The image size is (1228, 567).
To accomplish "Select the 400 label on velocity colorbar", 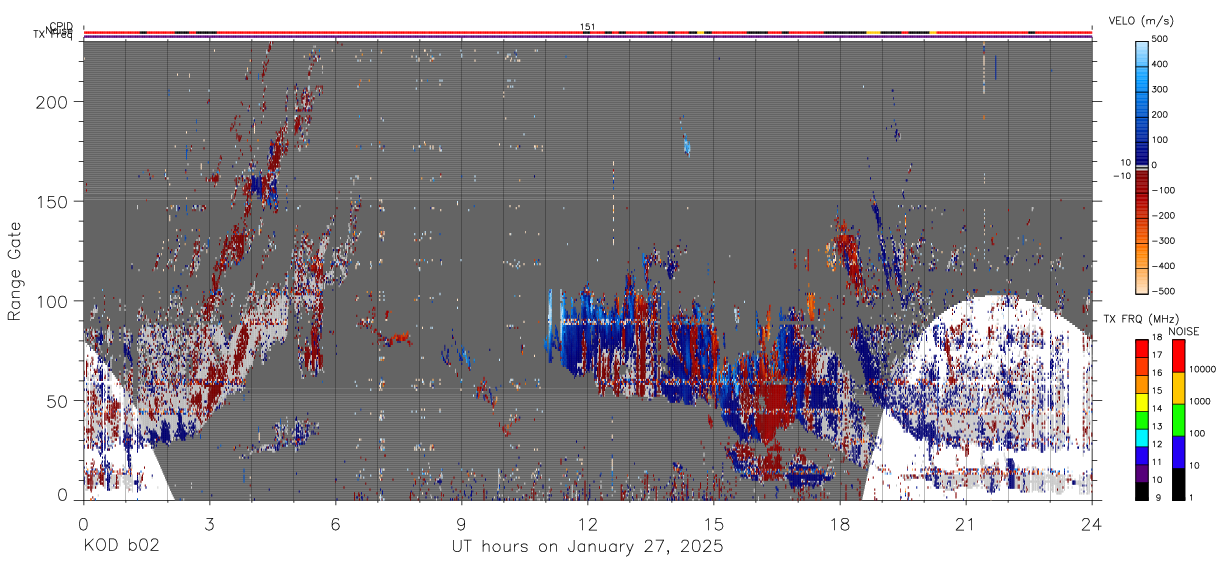I will coord(1161,64).
